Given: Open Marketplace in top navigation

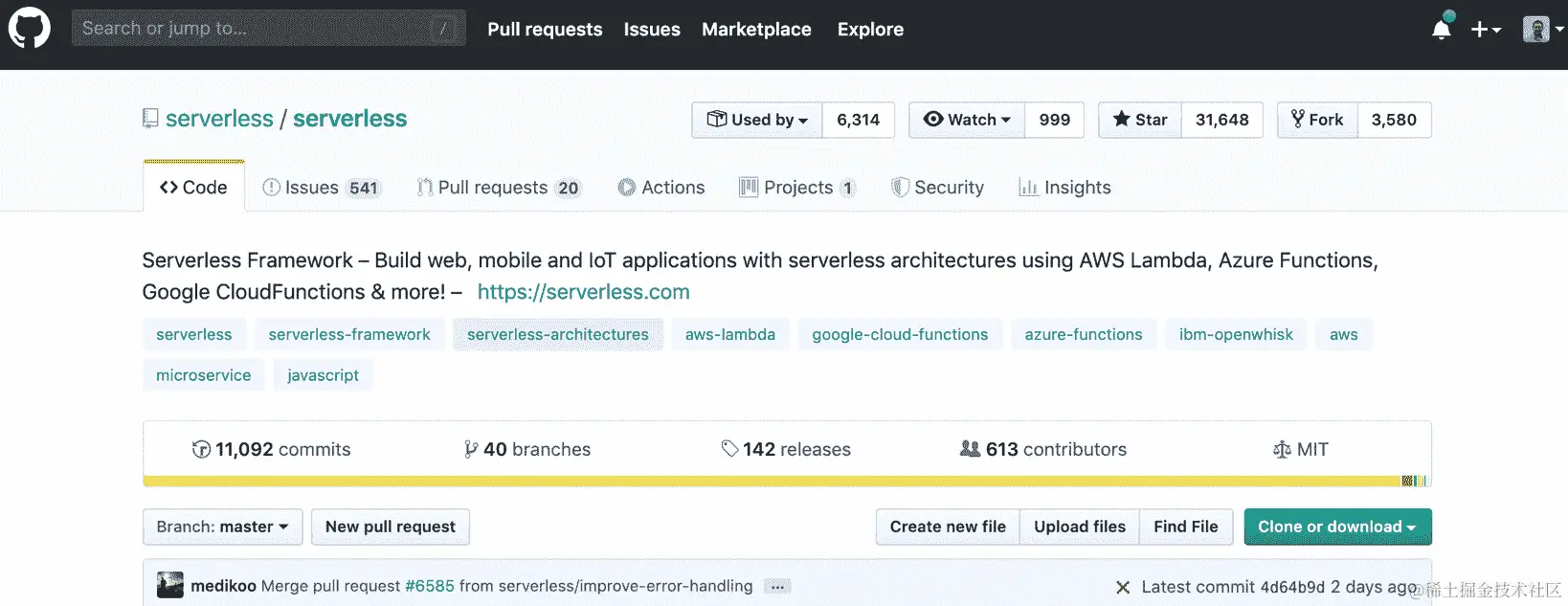Looking at the screenshot, I should point(756,30).
